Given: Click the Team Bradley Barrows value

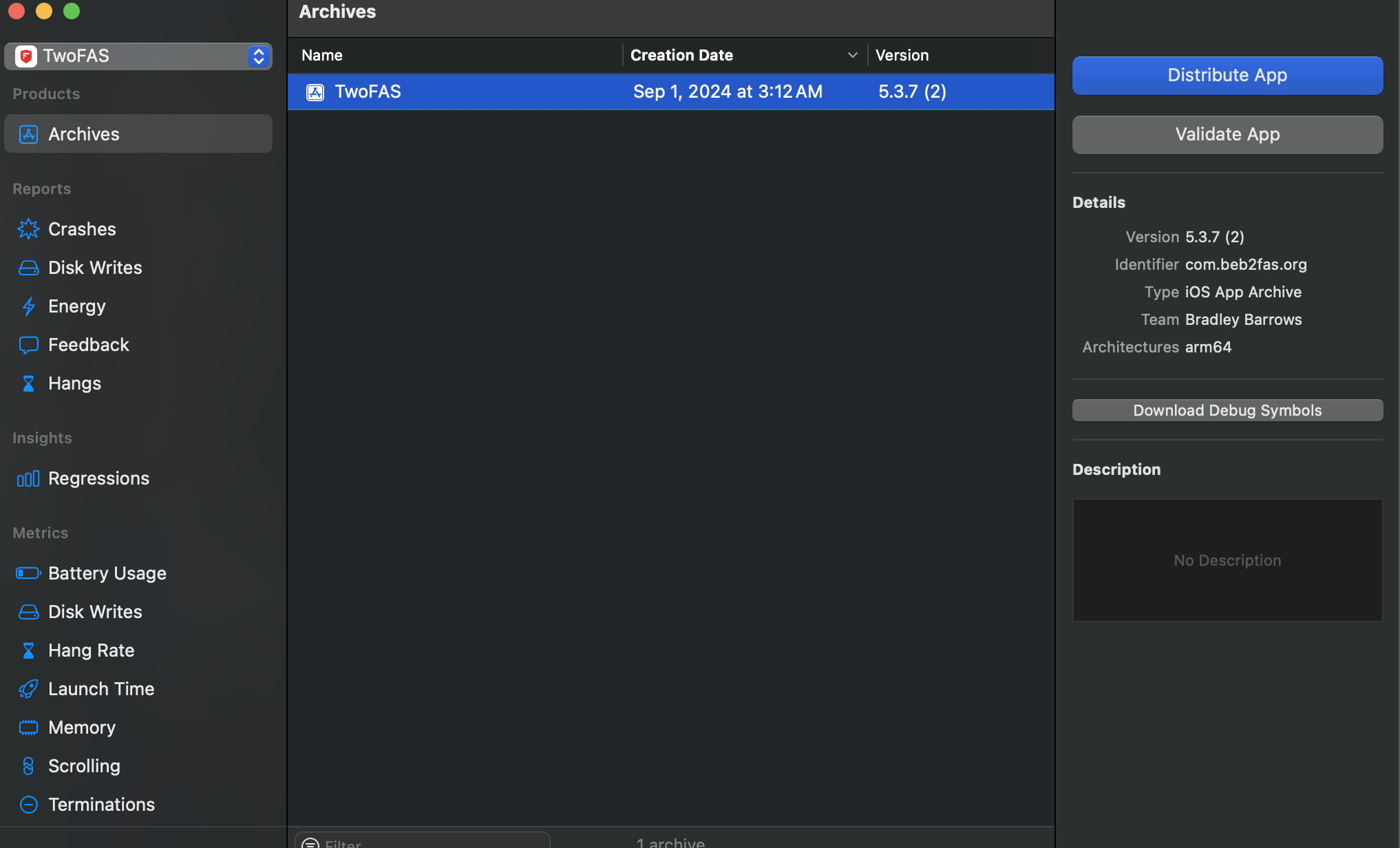Looking at the screenshot, I should (x=1243, y=319).
